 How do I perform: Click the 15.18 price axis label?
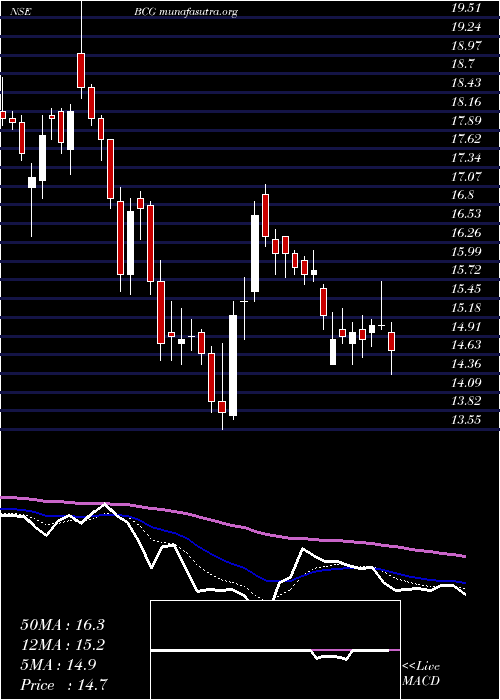click(467, 308)
